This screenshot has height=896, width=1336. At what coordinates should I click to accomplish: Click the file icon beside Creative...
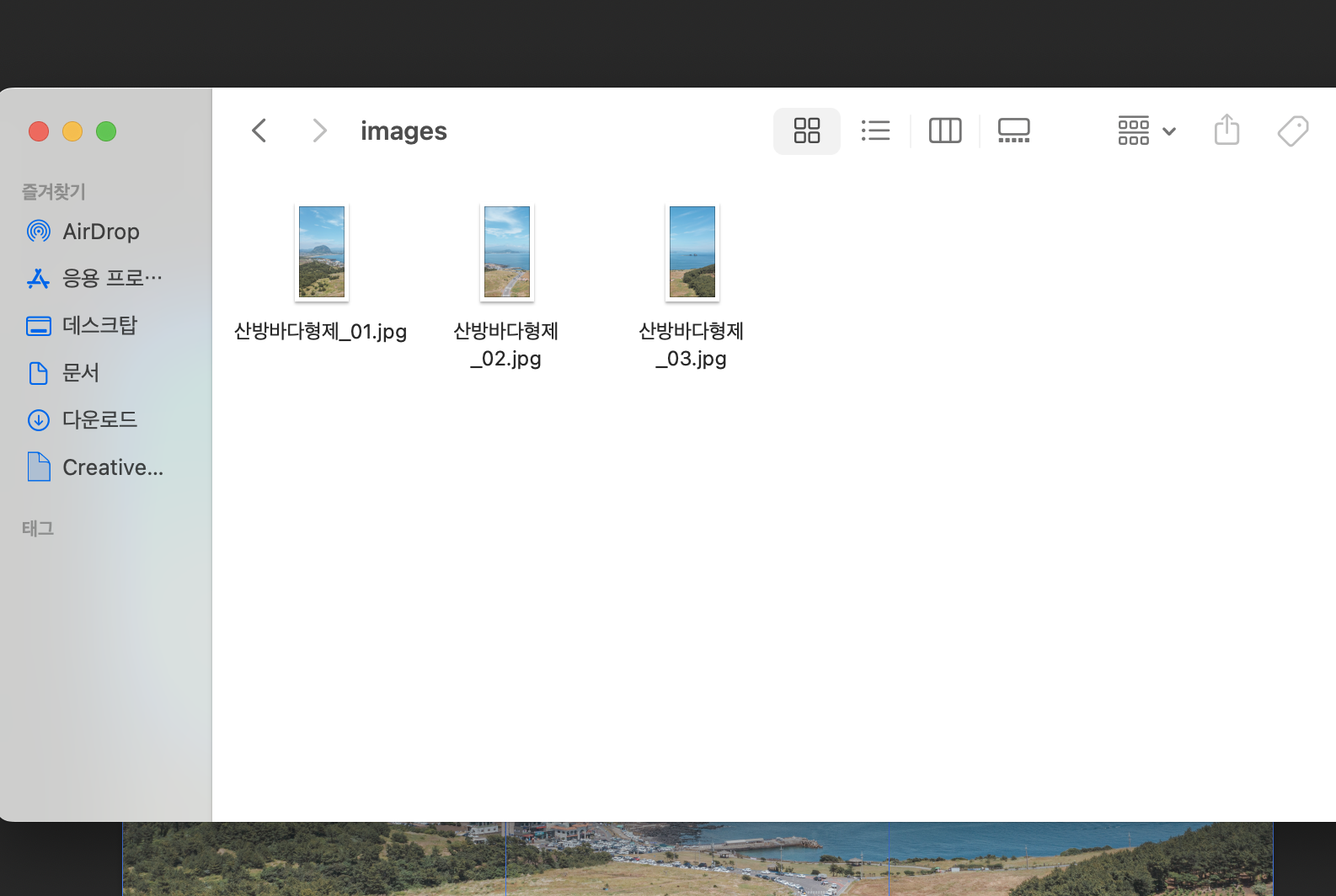(39, 467)
